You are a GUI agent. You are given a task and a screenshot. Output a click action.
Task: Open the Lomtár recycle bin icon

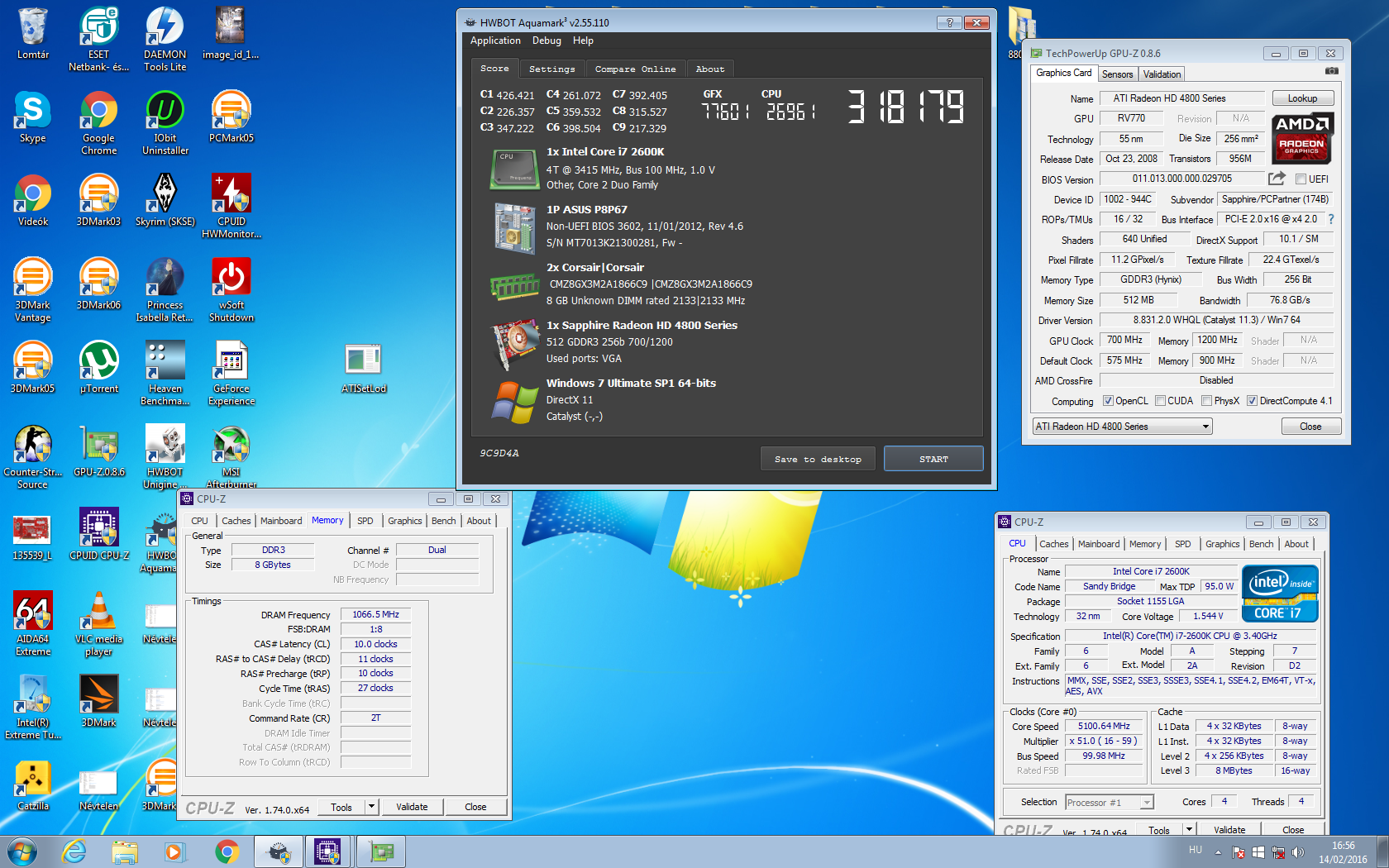[33, 33]
